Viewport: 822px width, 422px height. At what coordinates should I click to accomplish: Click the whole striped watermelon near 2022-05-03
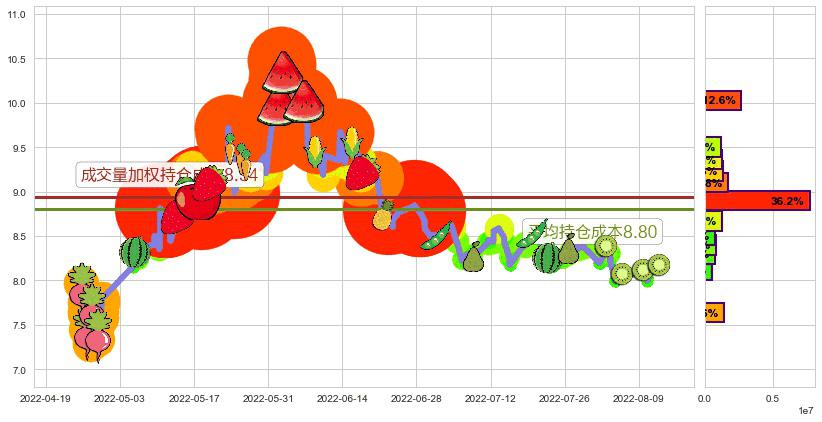pos(135,252)
